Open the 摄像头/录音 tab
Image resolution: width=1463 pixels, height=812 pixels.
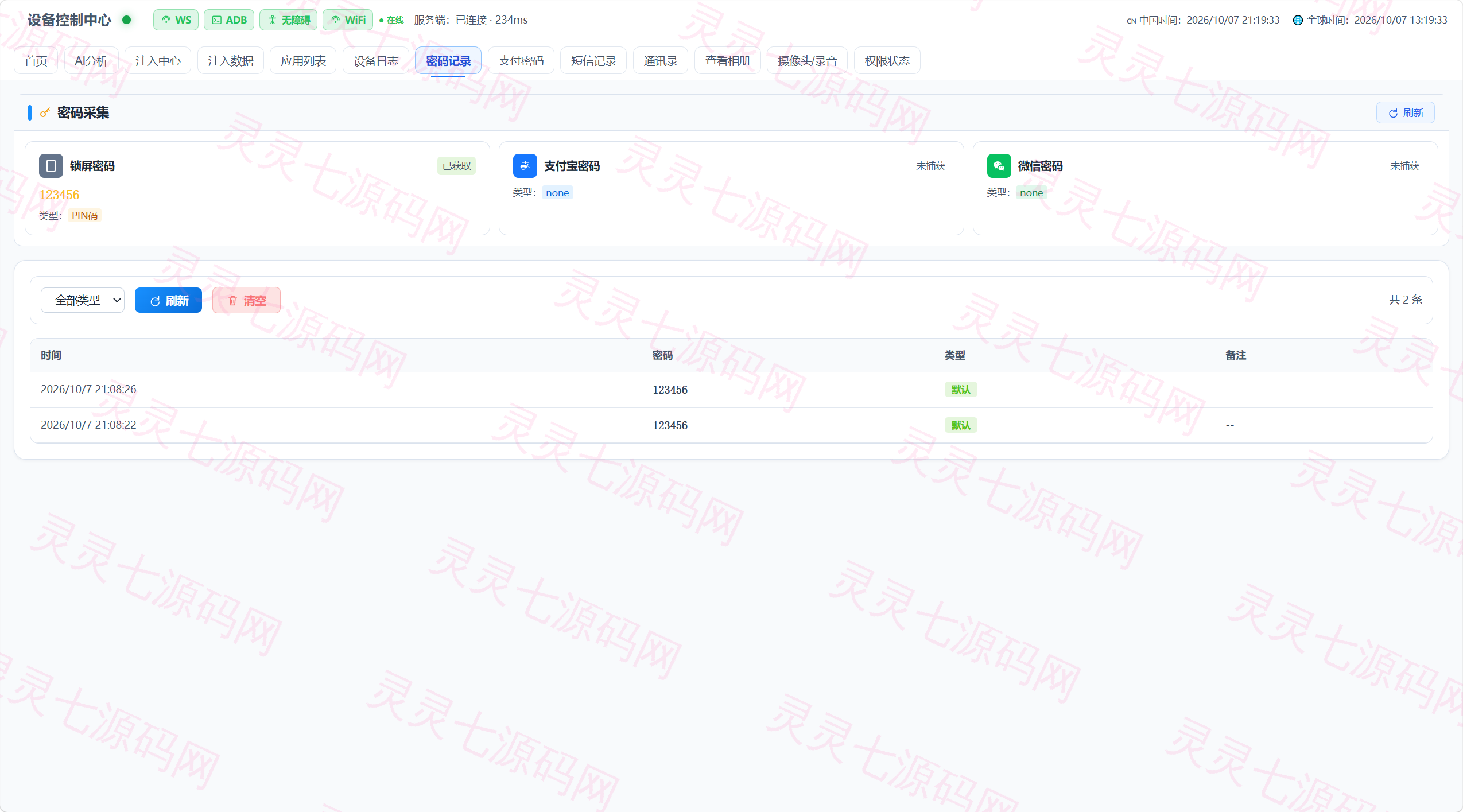[807, 60]
